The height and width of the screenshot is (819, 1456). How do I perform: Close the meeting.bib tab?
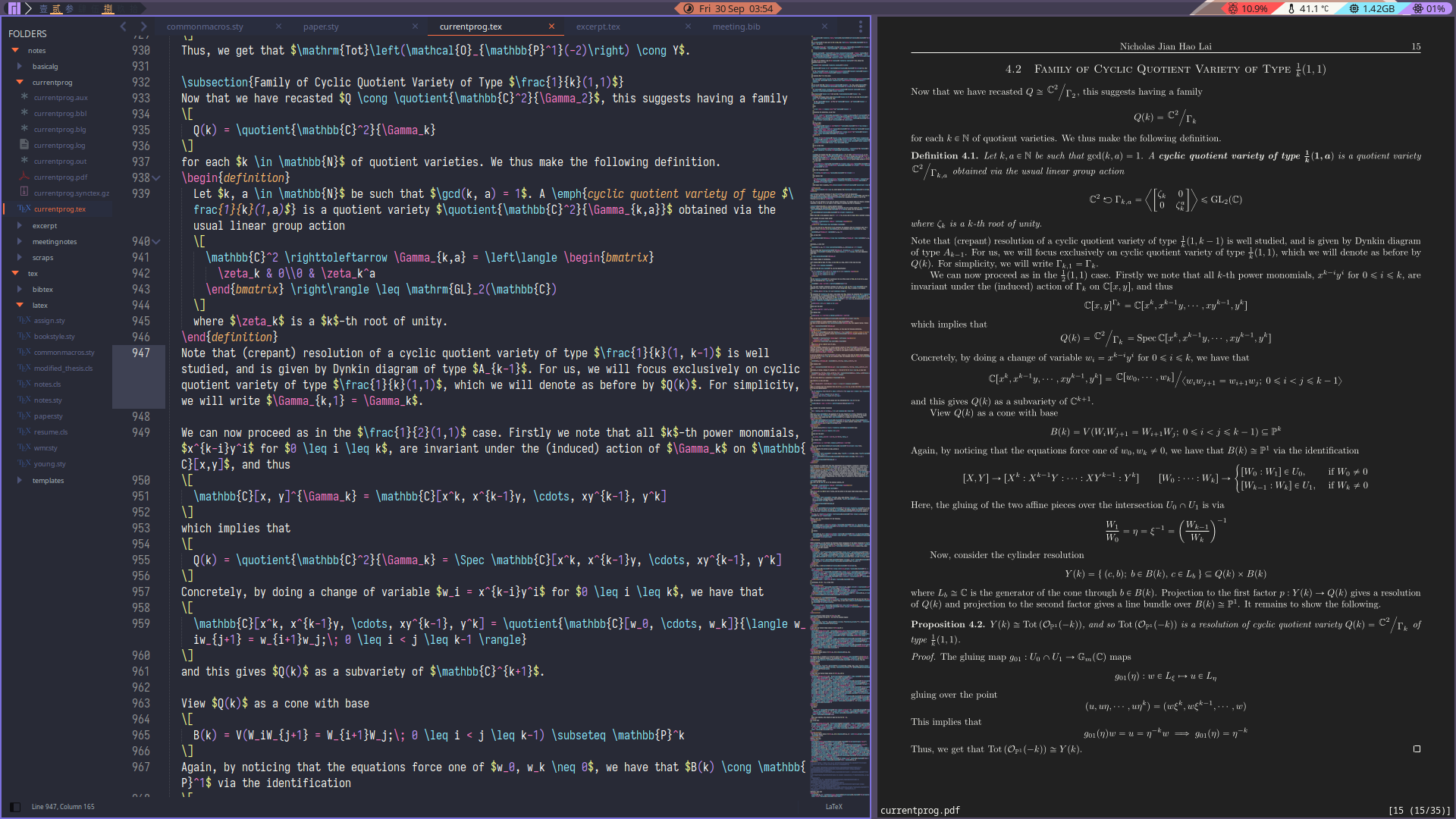pyautogui.click(x=824, y=27)
